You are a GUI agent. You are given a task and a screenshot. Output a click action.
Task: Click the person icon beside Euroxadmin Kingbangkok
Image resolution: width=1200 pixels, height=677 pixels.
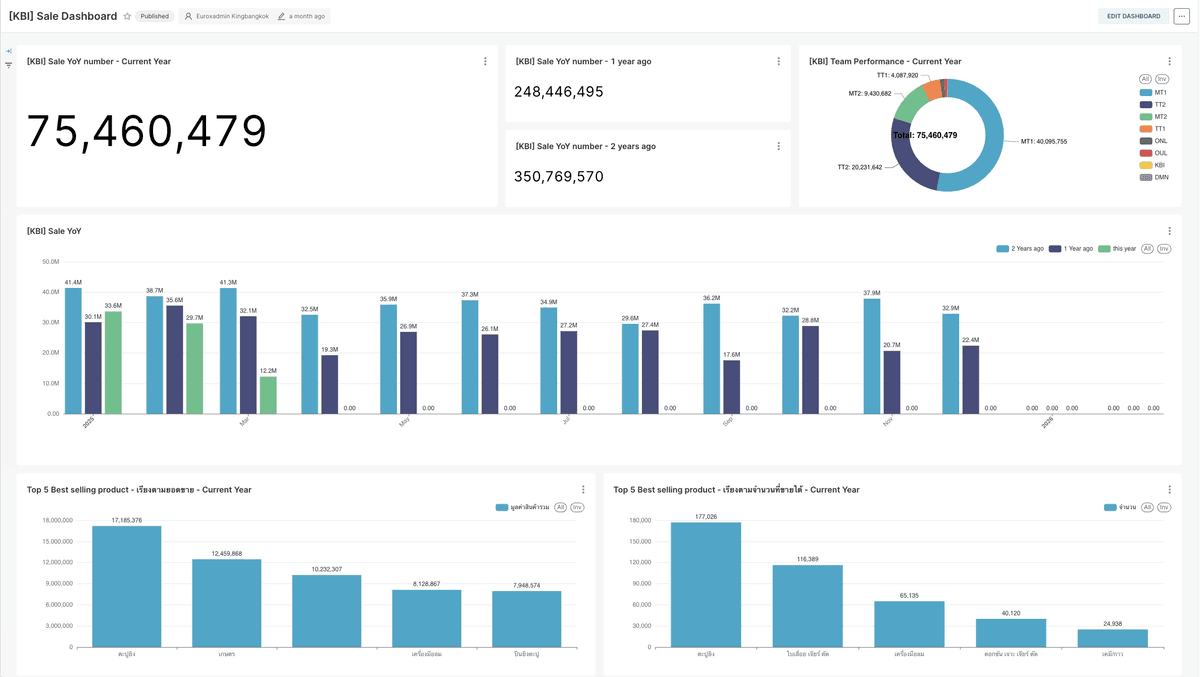pos(188,16)
